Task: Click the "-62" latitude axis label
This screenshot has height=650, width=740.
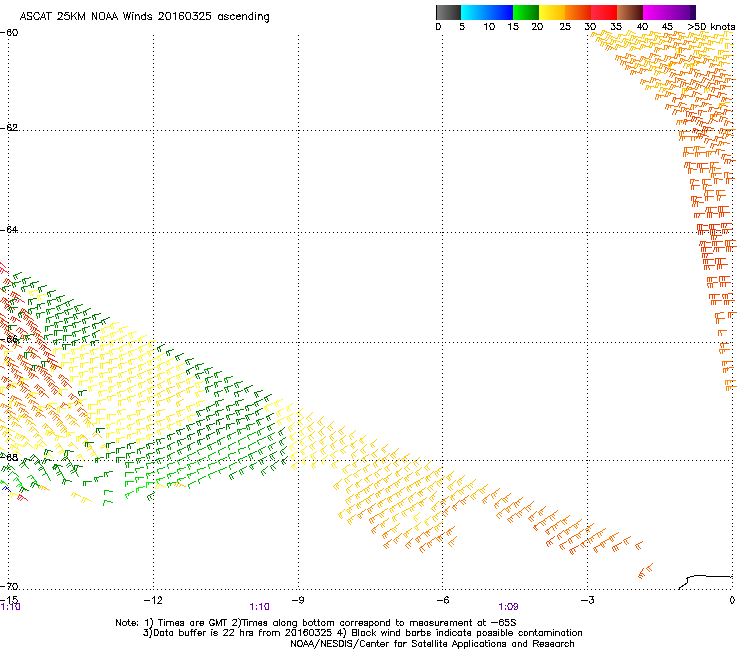Action: coord(9,127)
